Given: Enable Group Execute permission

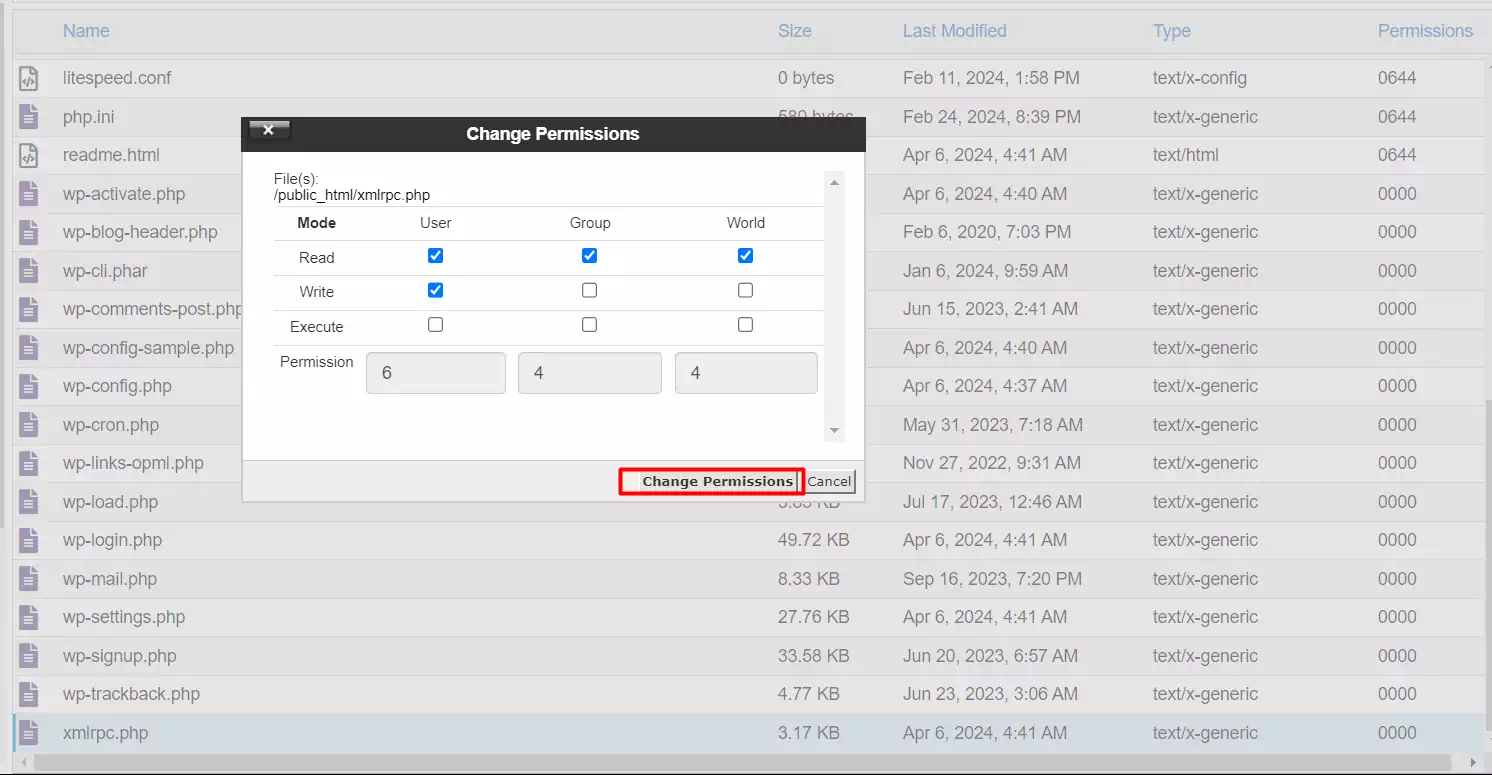Looking at the screenshot, I should pyautogui.click(x=589, y=325).
